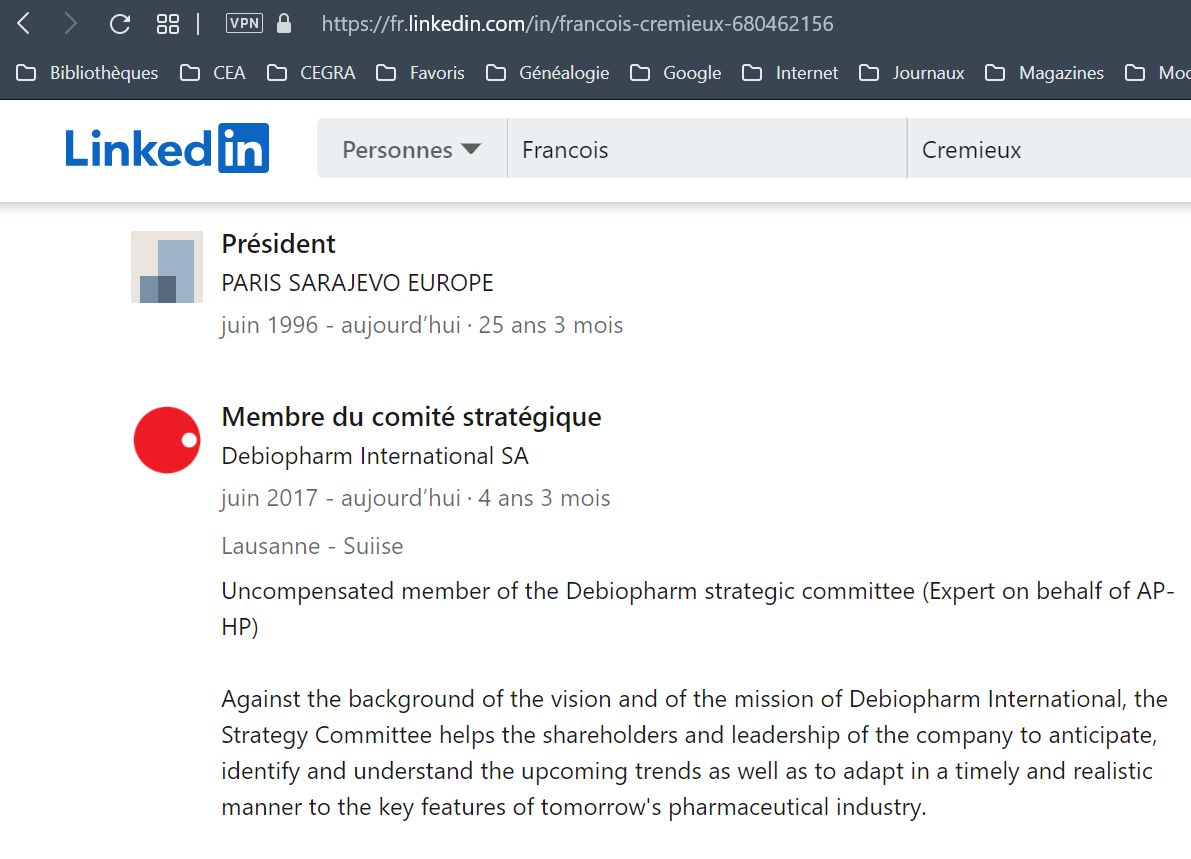Click the browser forward arrow
Image resolution: width=1191 pixels, height=859 pixels.
(71, 24)
